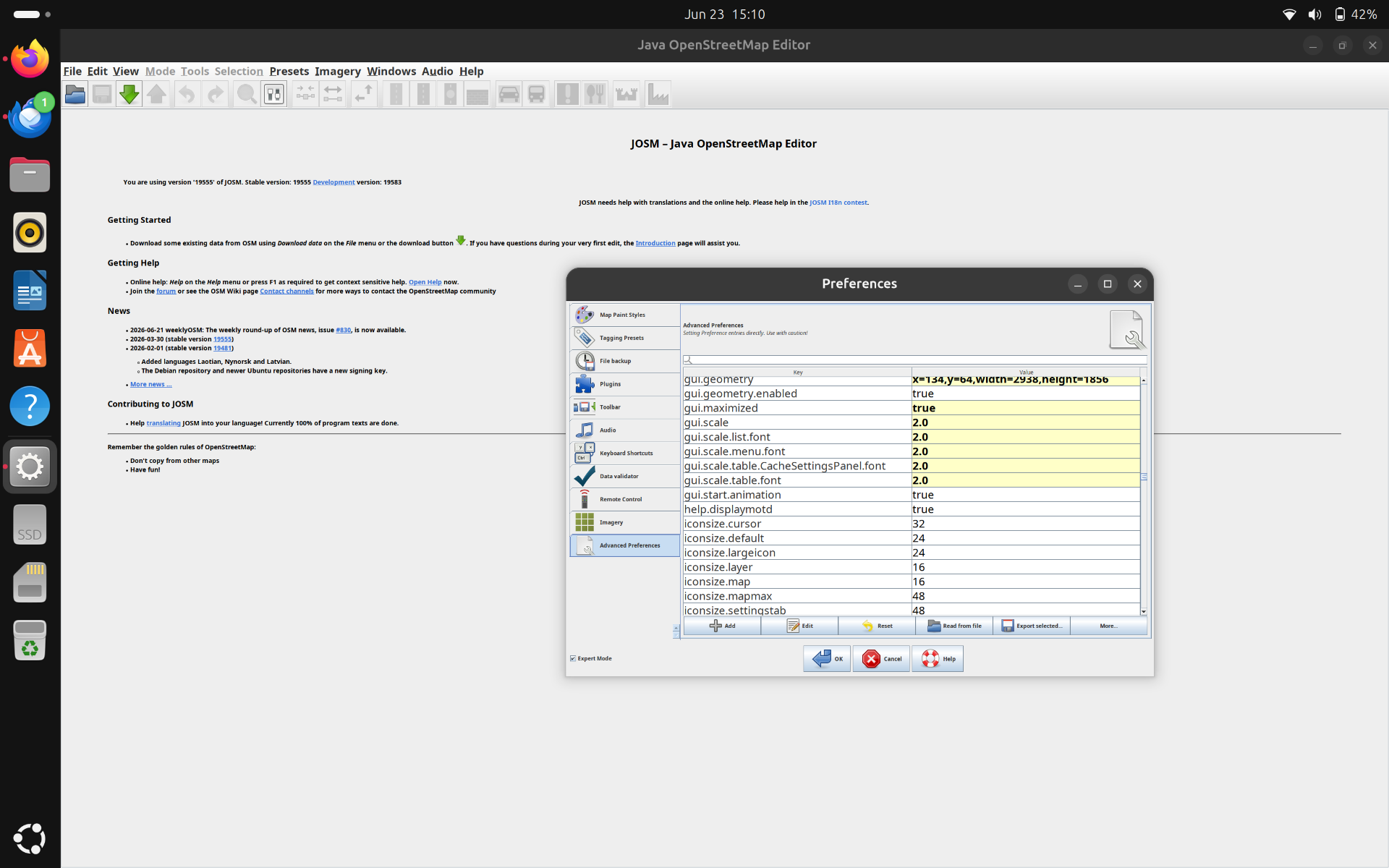Click the Open file folder toolbar icon
Image resolution: width=1389 pixels, height=868 pixels.
point(75,94)
